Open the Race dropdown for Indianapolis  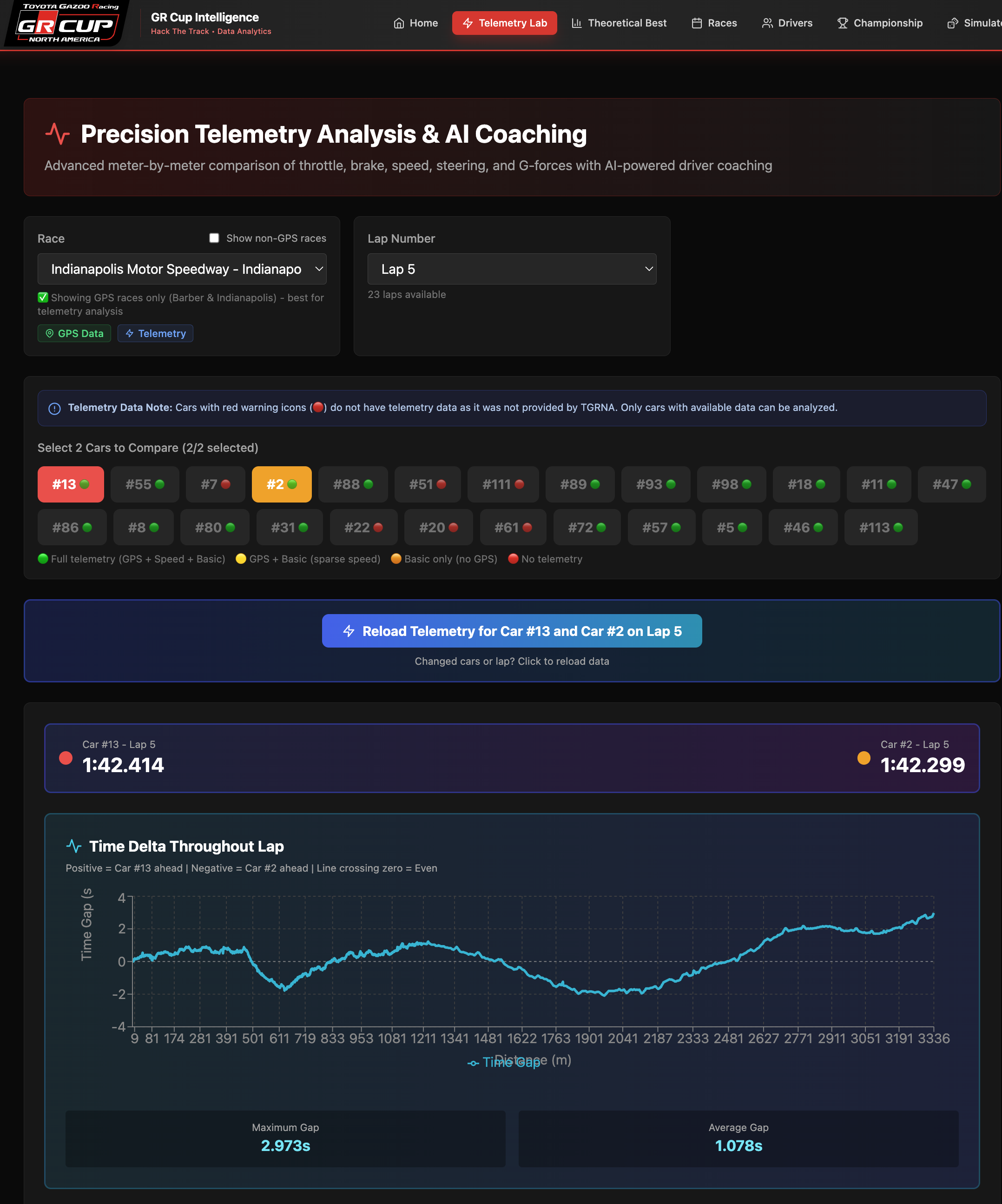click(182, 269)
